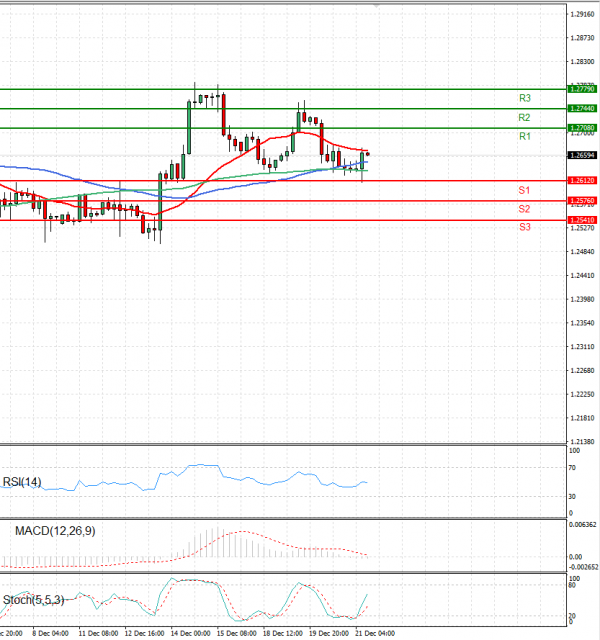Viewport: 600px width, 640px height.
Task: Click the 1.25270 price axis value
Action: pyautogui.click(x=582, y=228)
